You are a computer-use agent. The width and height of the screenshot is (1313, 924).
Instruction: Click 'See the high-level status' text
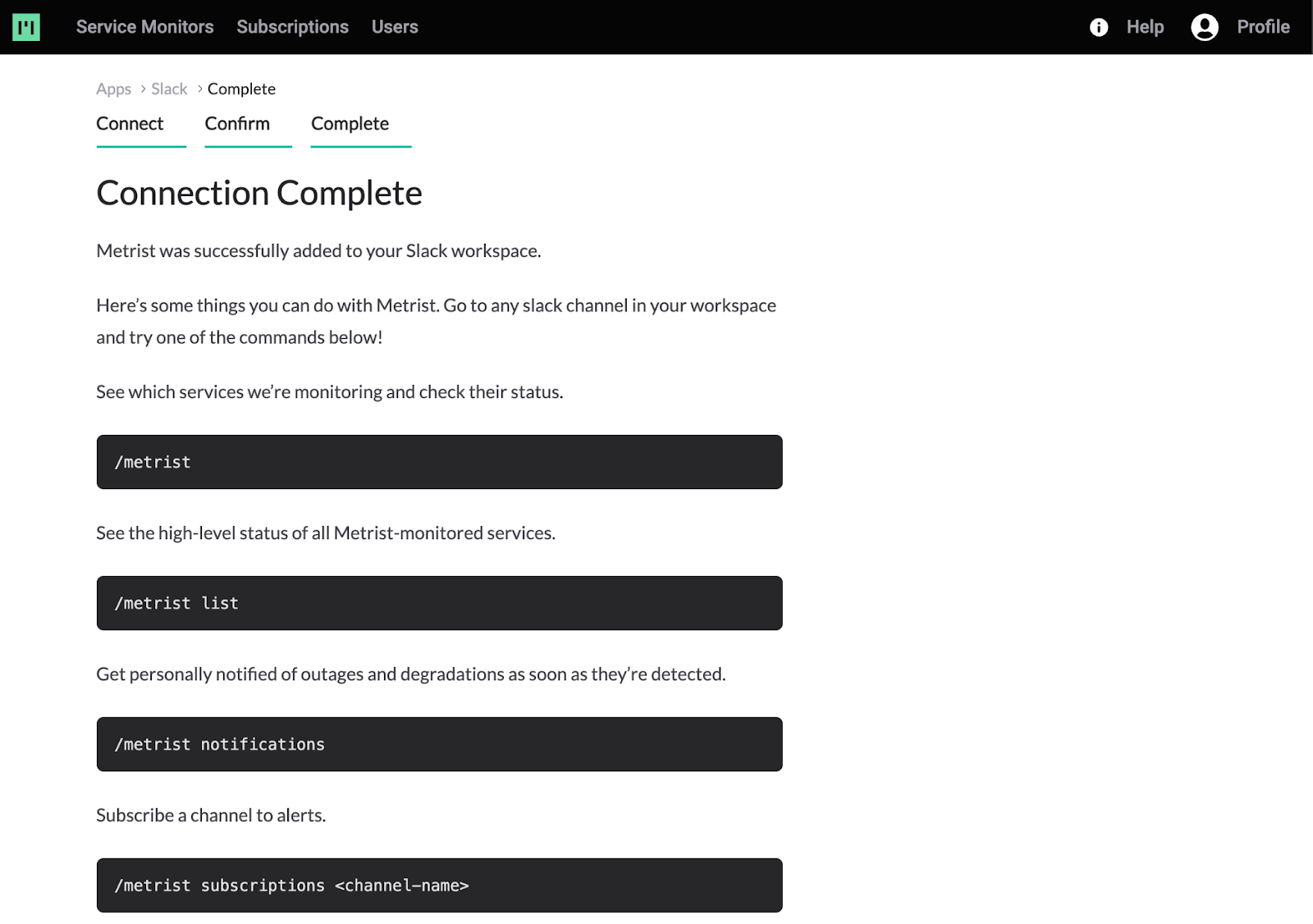point(326,533)
